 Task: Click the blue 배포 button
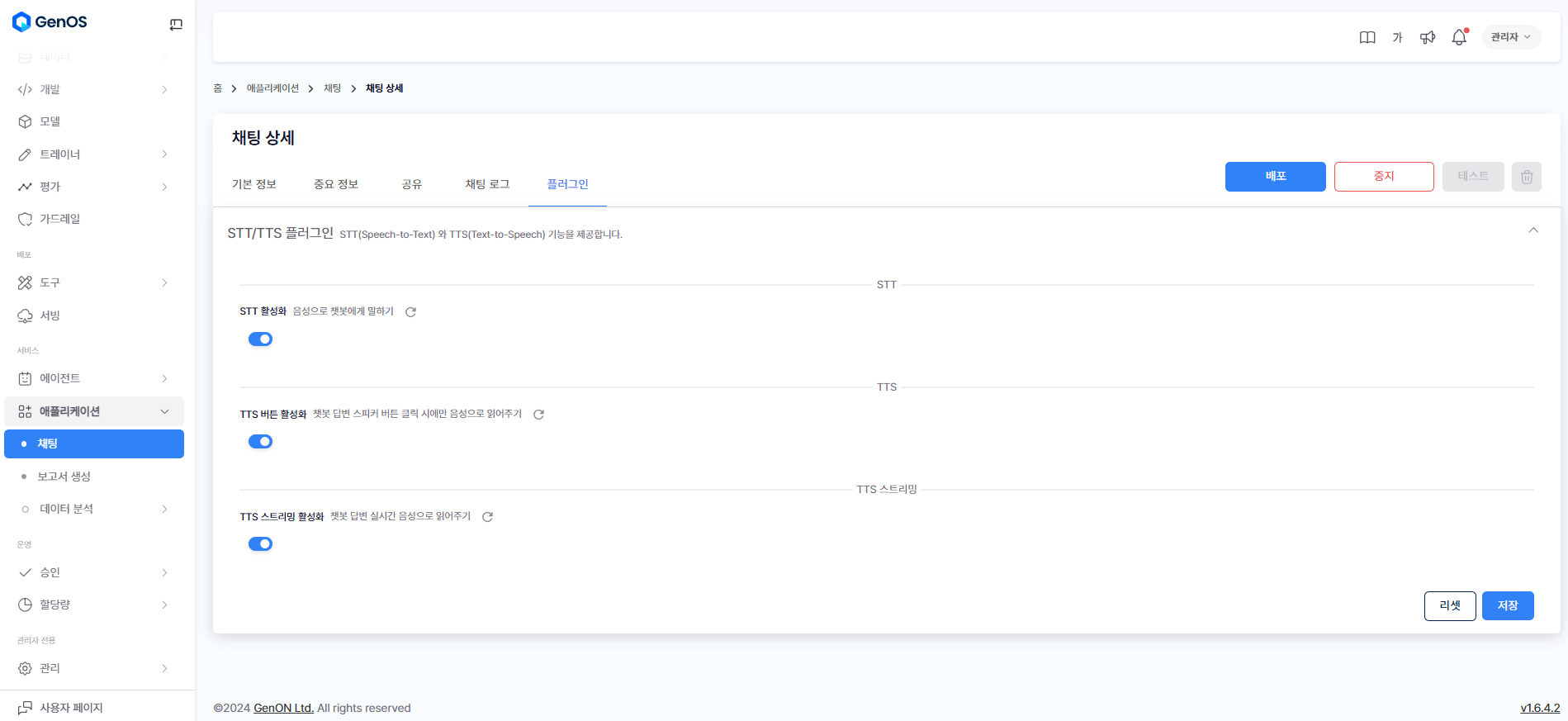[1275, 177]
